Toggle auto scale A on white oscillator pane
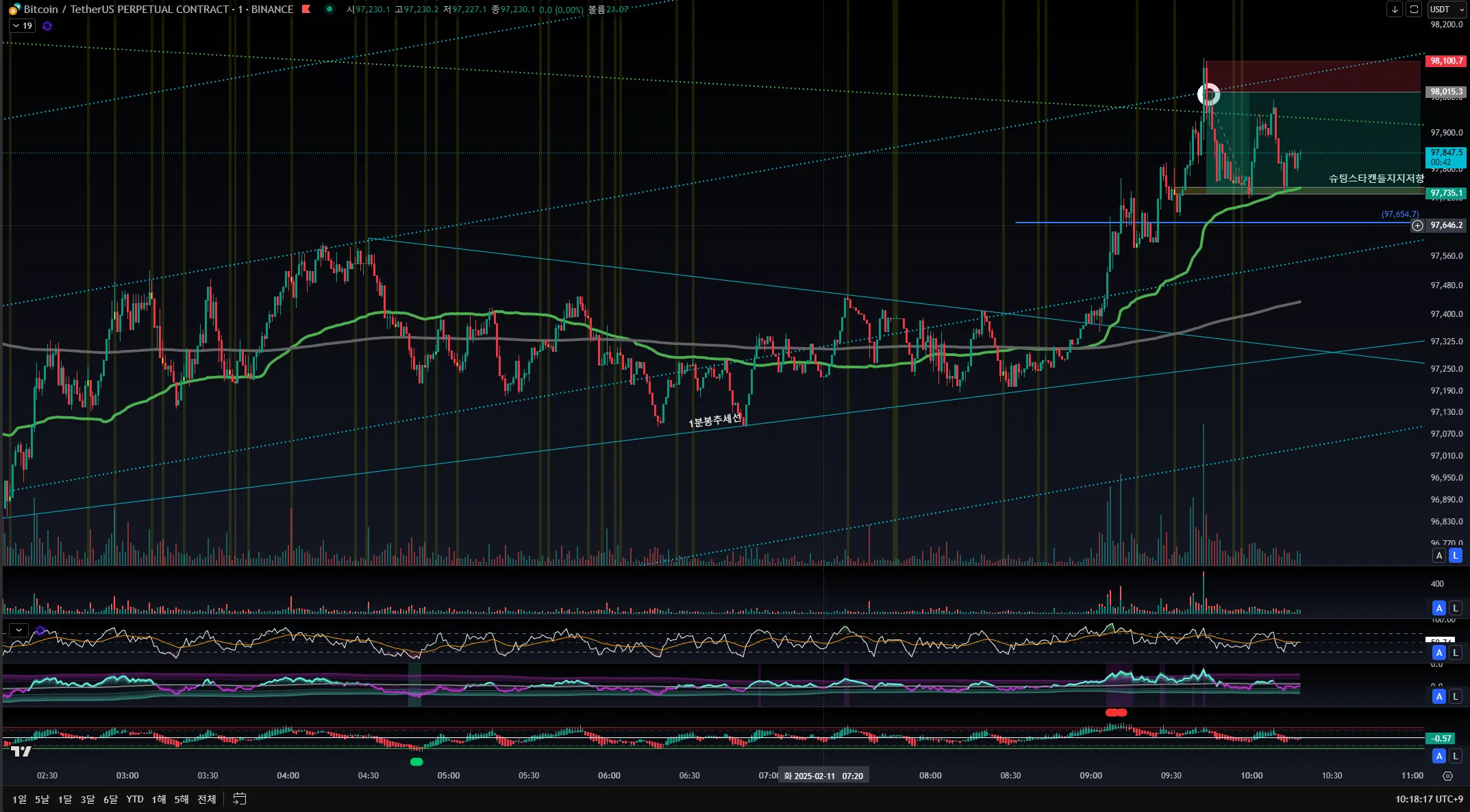Screen dimensions: 1470x812 click(x=1439, y=652)
